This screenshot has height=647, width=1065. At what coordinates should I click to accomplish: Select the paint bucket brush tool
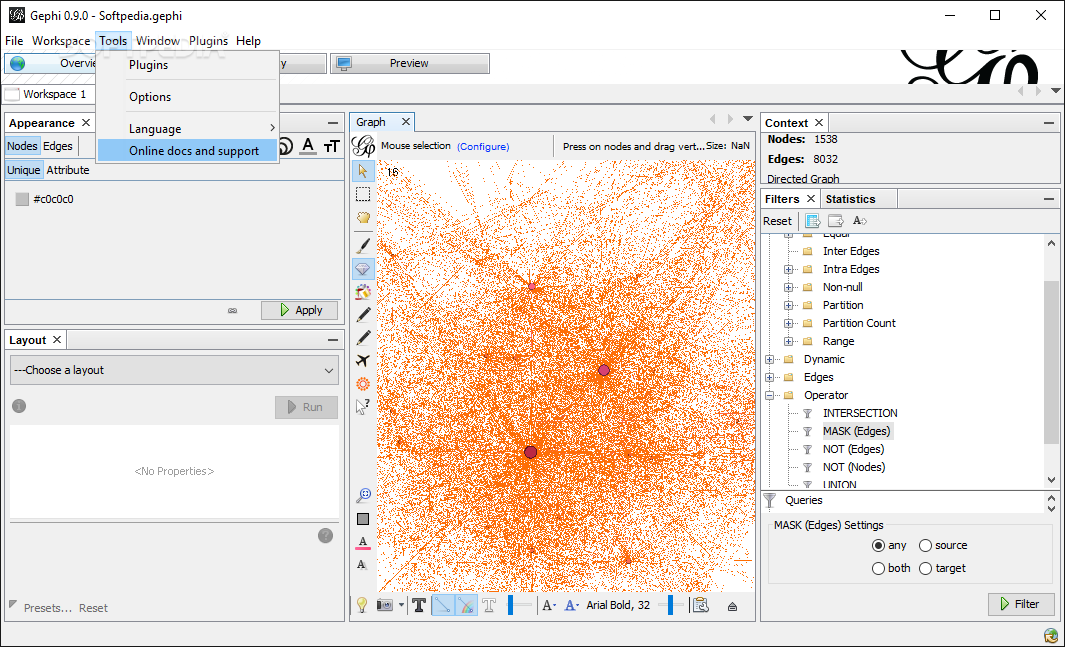(363, 292)
